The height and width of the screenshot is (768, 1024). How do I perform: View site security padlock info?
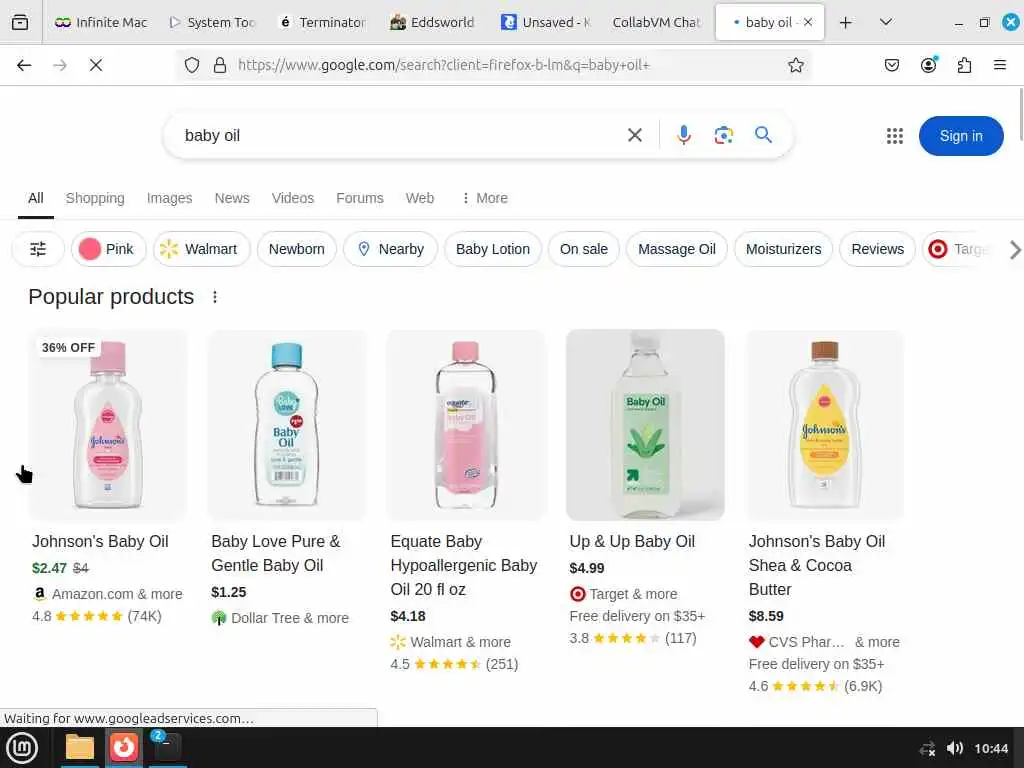220,65
